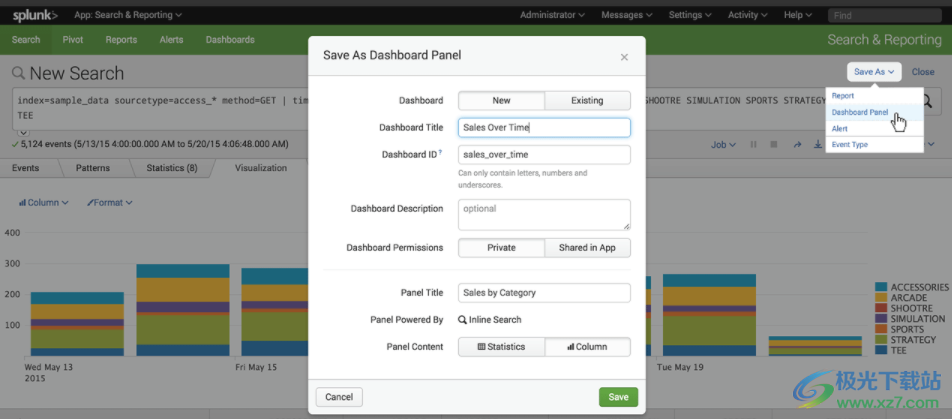Open the Format dropdown
Viewport: 952px width, 419px height.
click(x=109, y=203)
